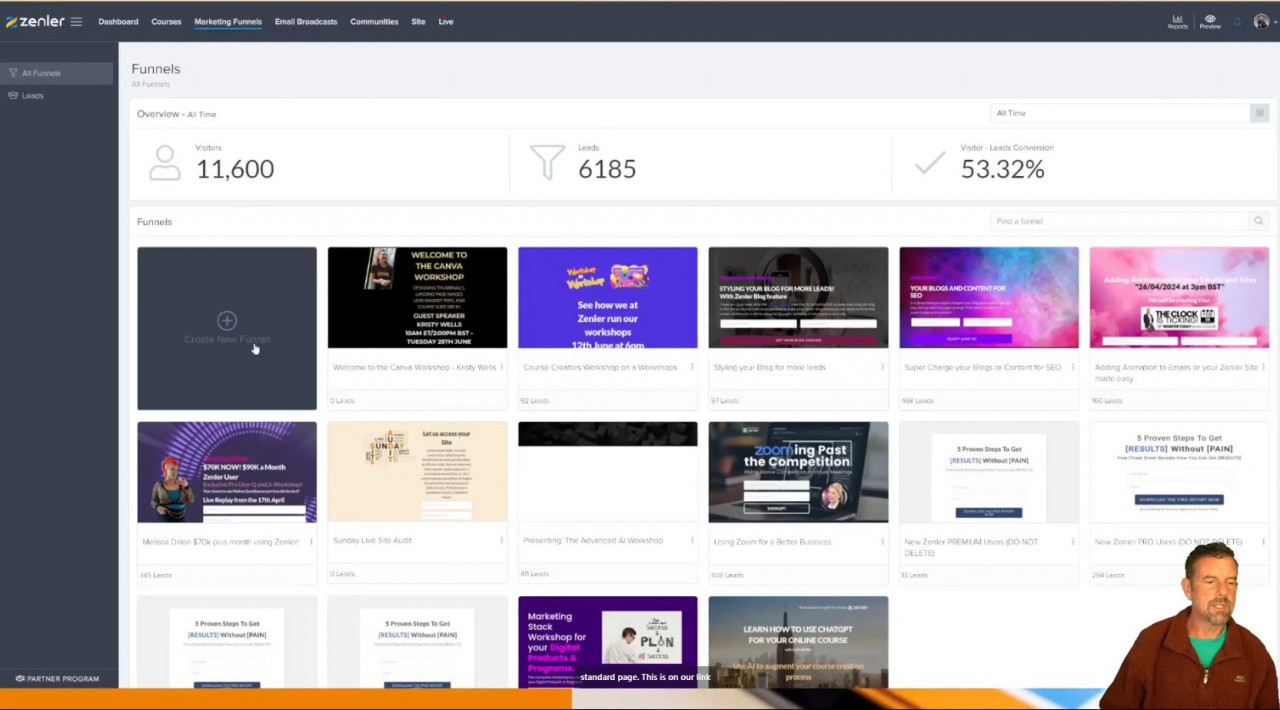
Task: Open the Reports icon in top bar
Action: (x=1178, y=21)
